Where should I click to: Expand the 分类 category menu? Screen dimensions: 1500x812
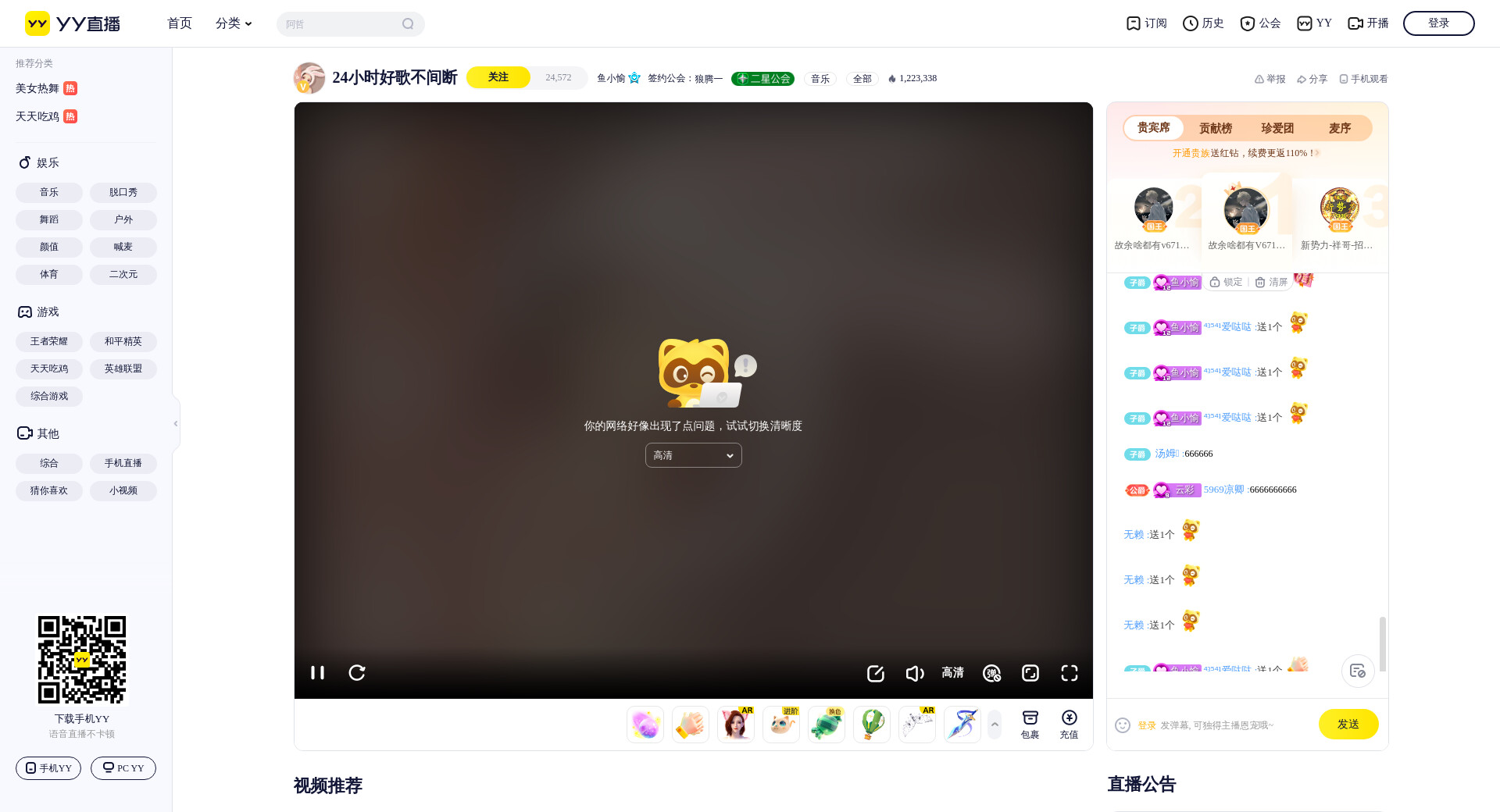pyautogui.click(x=234, y=23)
